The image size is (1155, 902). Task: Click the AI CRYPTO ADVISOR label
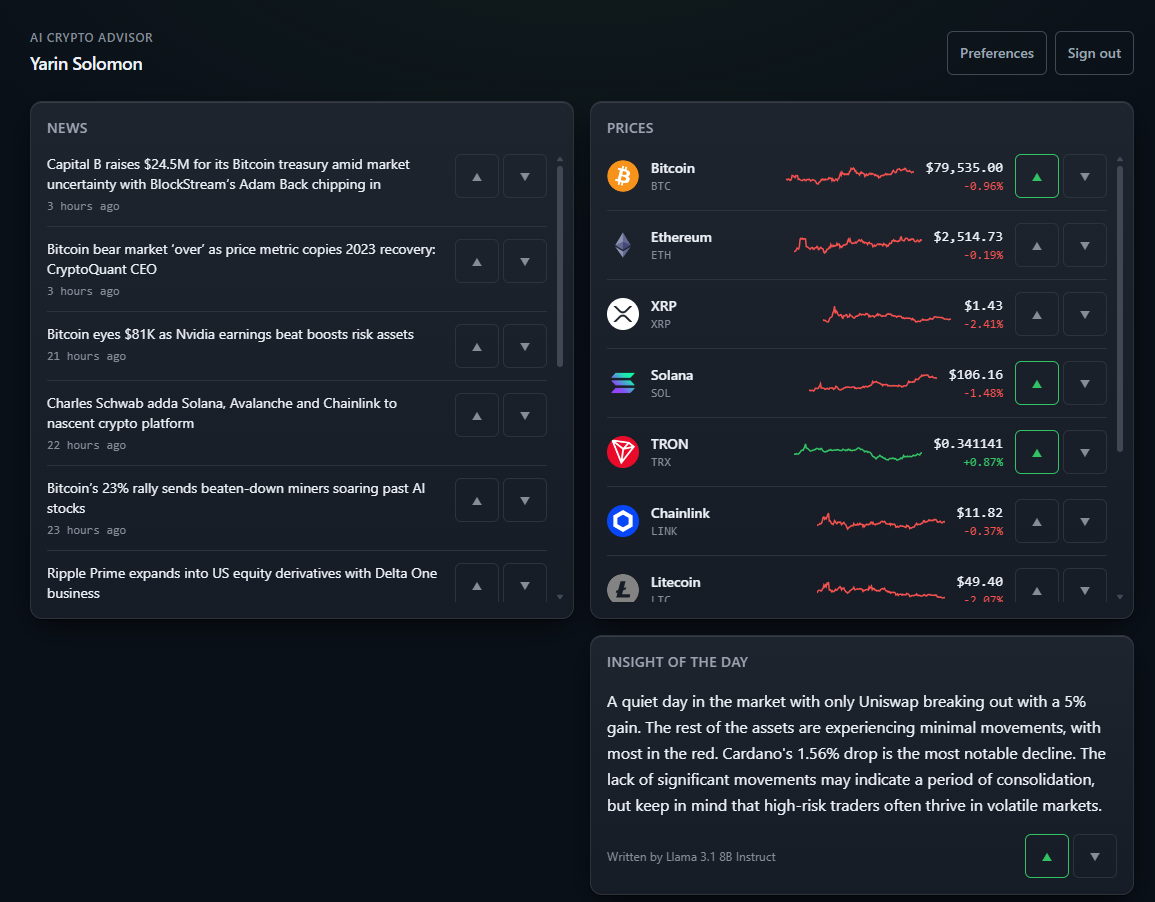point(91,38)
